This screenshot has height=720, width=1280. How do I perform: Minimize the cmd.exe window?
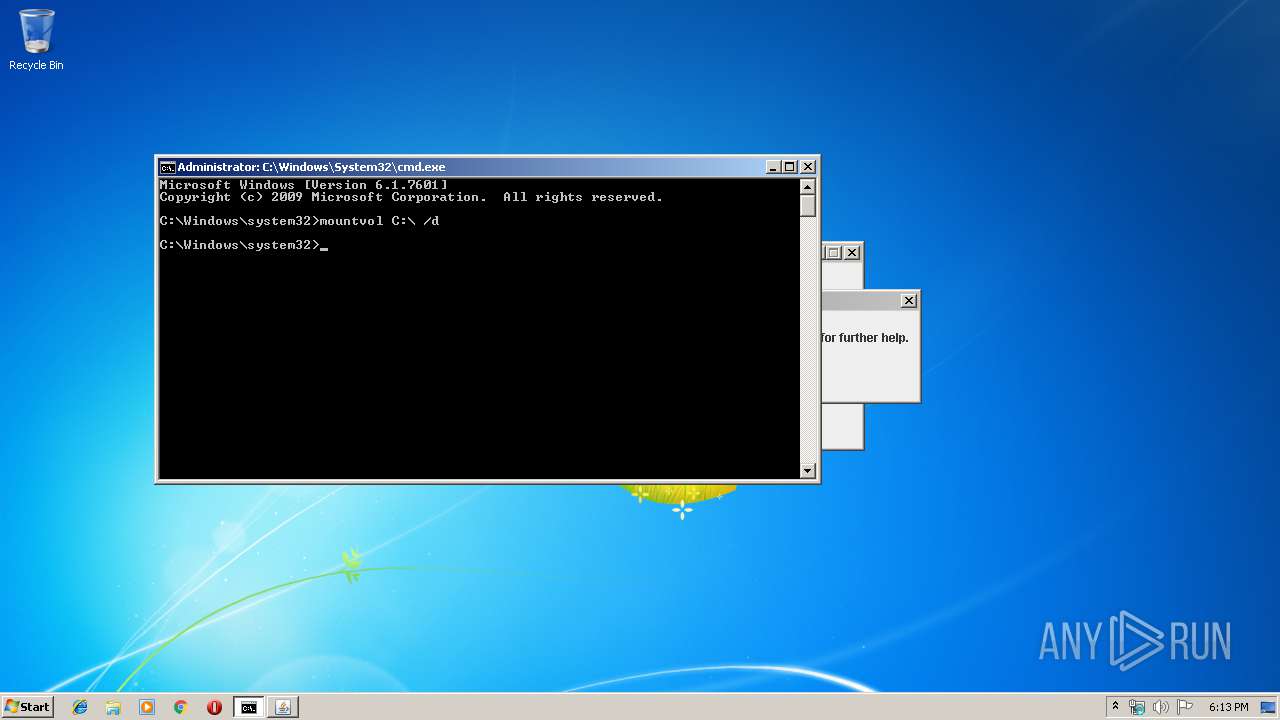click(773, 167)
